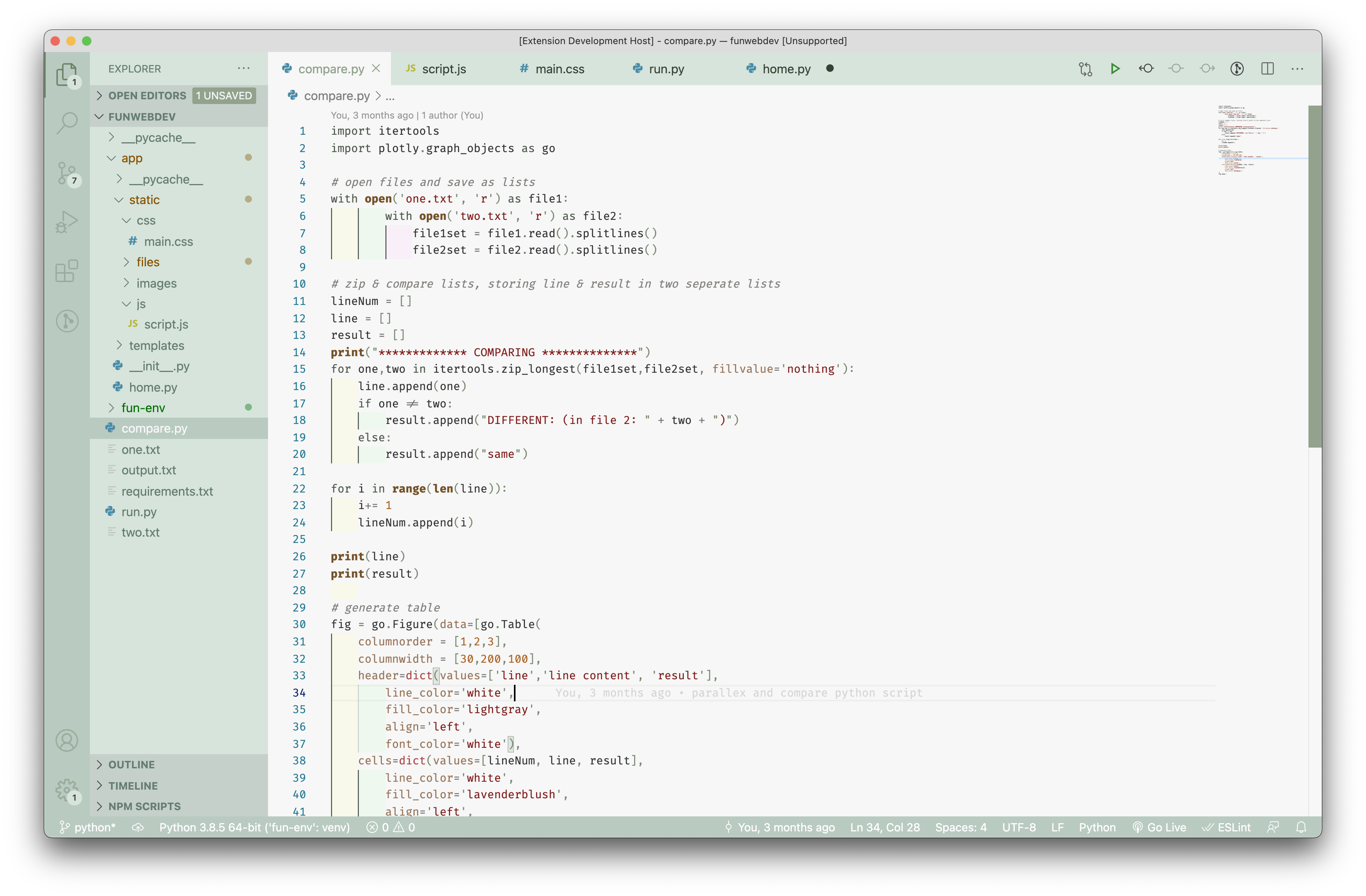Open the Extensions view
This screenshot has width=1366, height=896.
click(x=67, y=271)
